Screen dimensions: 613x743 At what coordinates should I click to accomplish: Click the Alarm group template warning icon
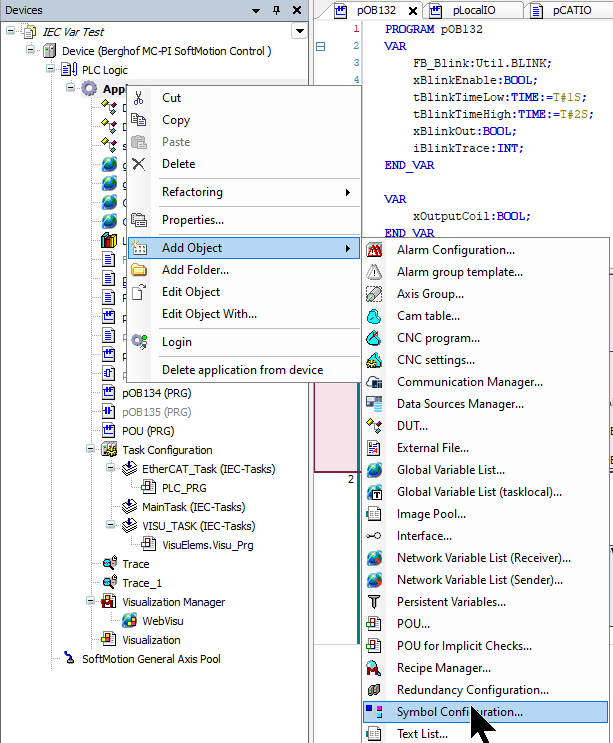click(374, 272)
